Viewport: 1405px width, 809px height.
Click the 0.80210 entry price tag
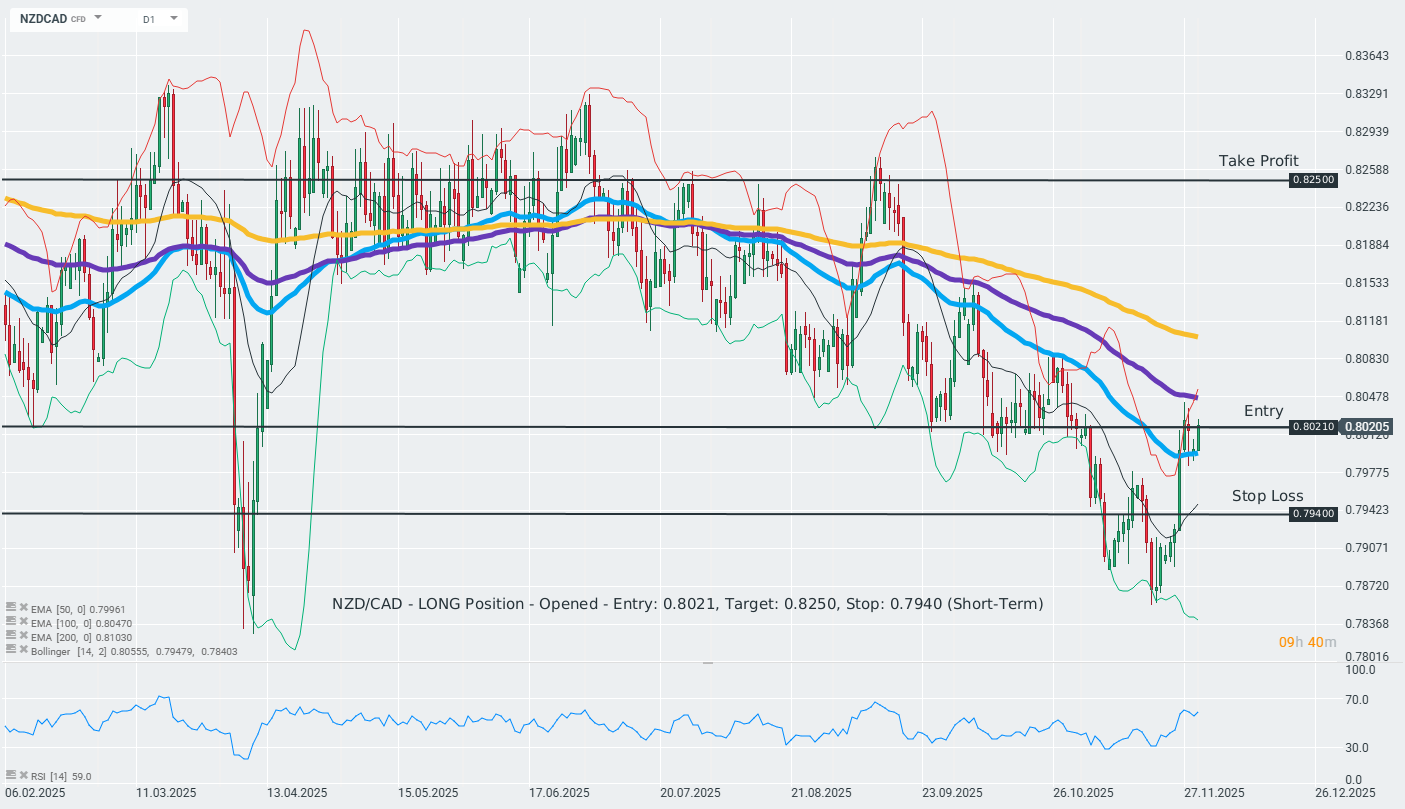1313,427
